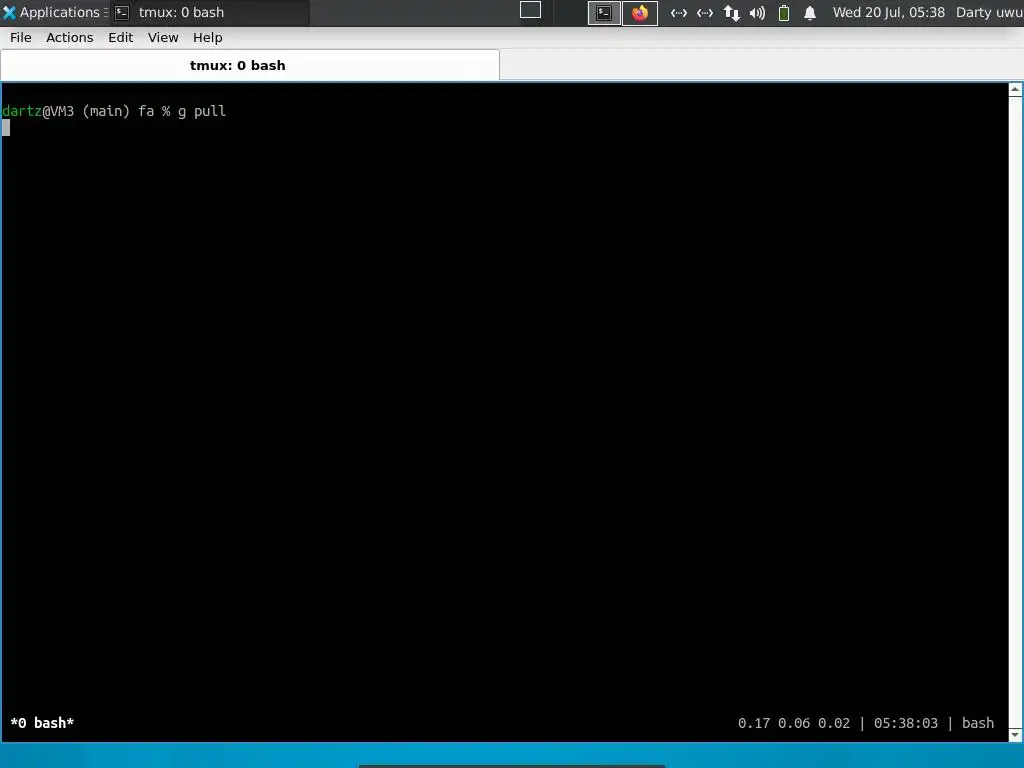Open the notifications bell
Screen dimensions: 1024x768
pos(810,13)
